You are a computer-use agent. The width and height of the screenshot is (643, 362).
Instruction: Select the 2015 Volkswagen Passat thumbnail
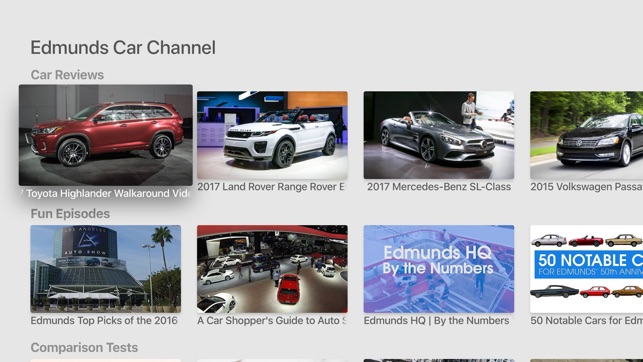point(586,135)
